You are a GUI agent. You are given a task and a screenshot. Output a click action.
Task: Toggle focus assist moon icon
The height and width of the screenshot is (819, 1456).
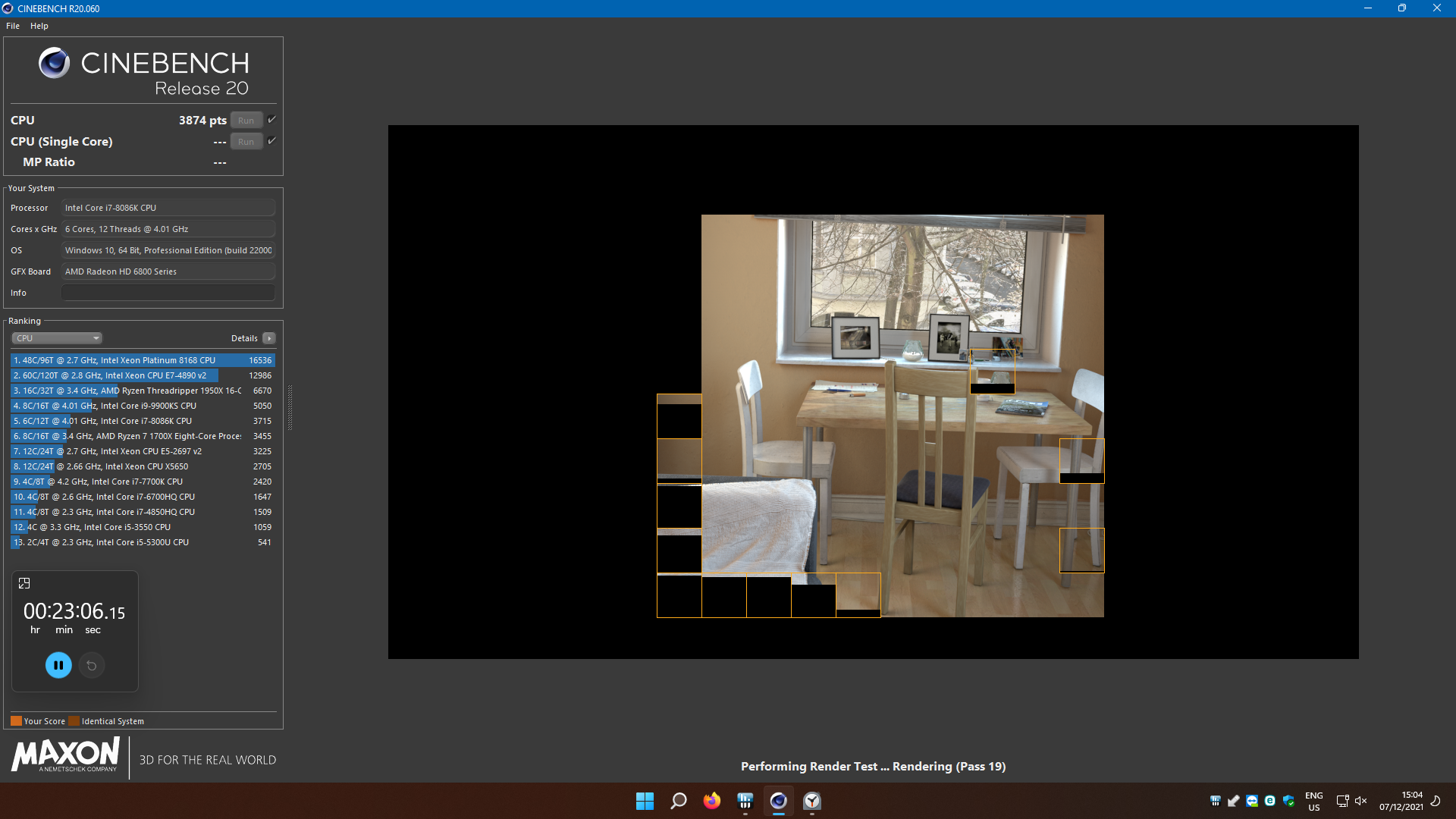(x=1436, y=801)
